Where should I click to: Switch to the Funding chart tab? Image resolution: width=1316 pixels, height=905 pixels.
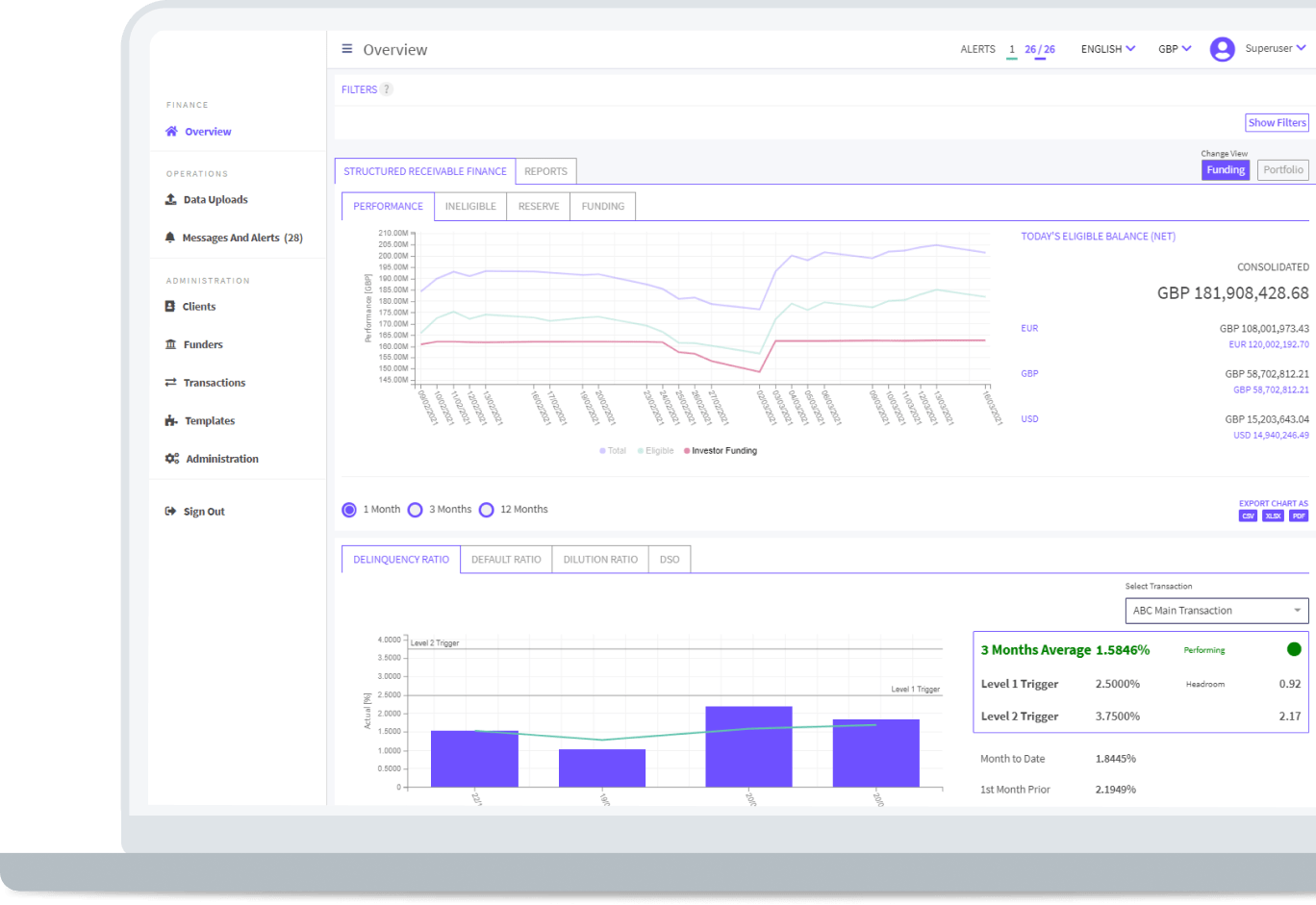pos(602,207)
